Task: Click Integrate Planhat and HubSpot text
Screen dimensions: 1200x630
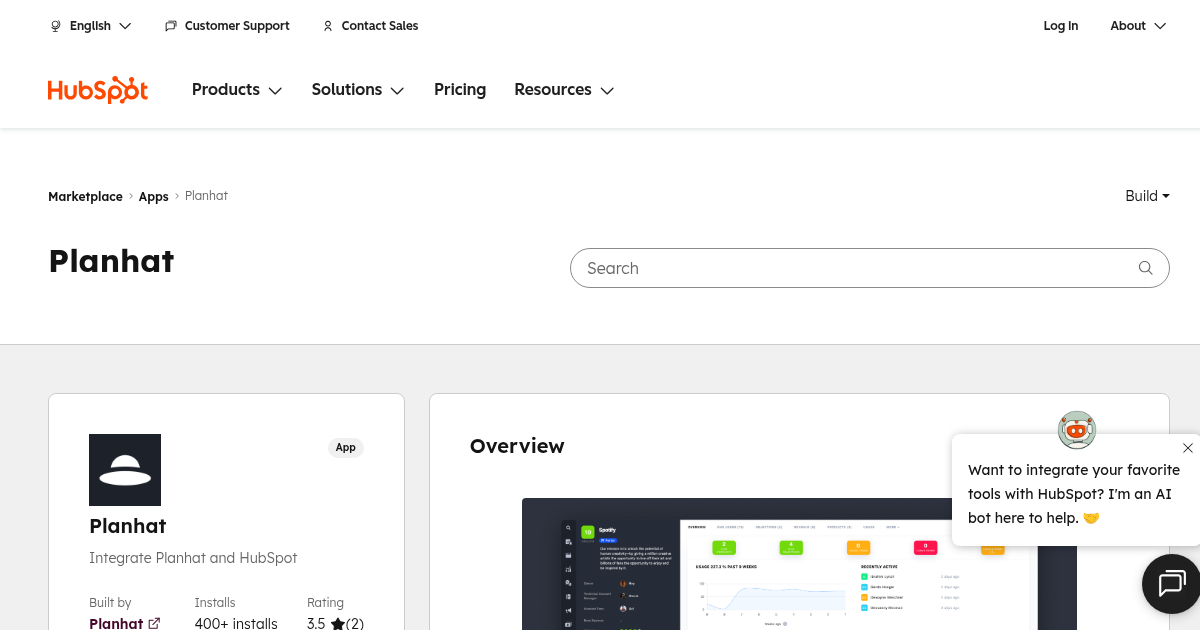Action: (193, 558)
